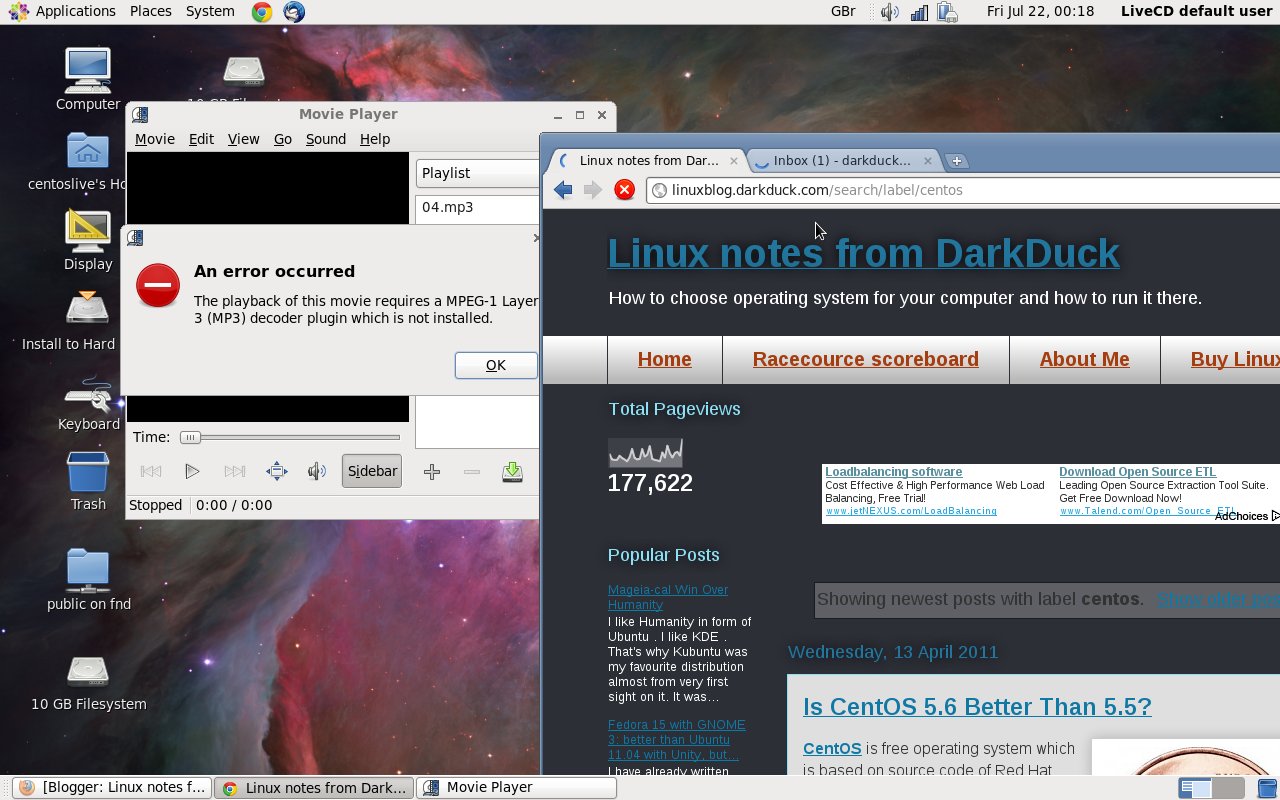Click the GBr keyboard layout indicator
Screen dimensions: 1280x800
[843, 12]
